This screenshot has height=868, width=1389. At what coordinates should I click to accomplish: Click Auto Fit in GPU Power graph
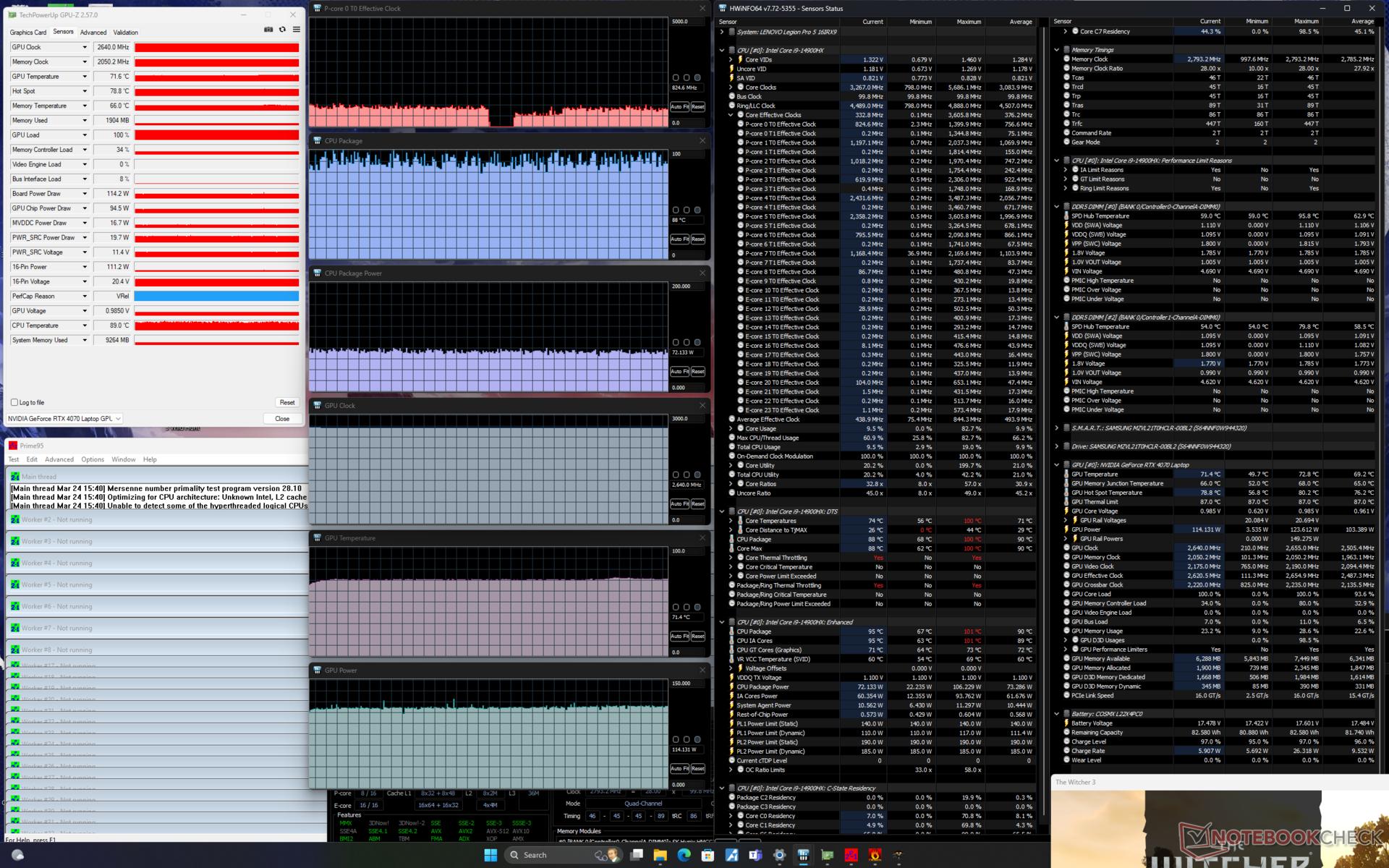point(679,769)
